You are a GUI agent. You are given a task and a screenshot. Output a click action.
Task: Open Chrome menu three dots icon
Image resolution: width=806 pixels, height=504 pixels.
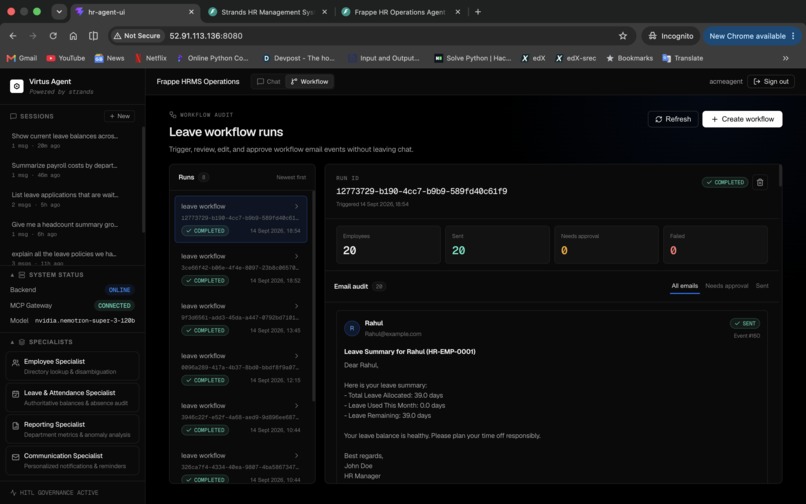(793, 36)
